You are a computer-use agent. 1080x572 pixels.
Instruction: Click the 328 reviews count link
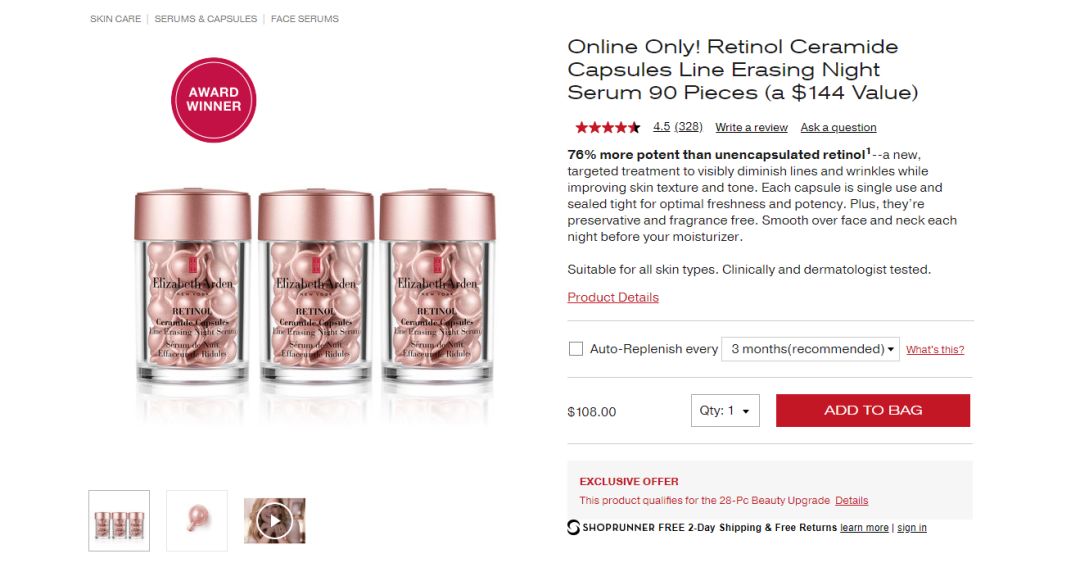(x=688, y=127)
